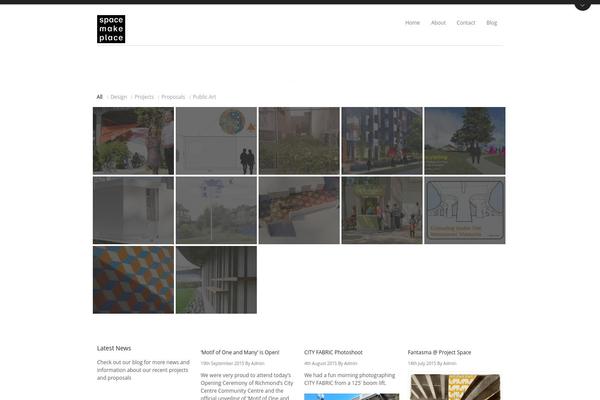Click the space make place logo
Screen dimensions: 600x400
pos(111,29)
